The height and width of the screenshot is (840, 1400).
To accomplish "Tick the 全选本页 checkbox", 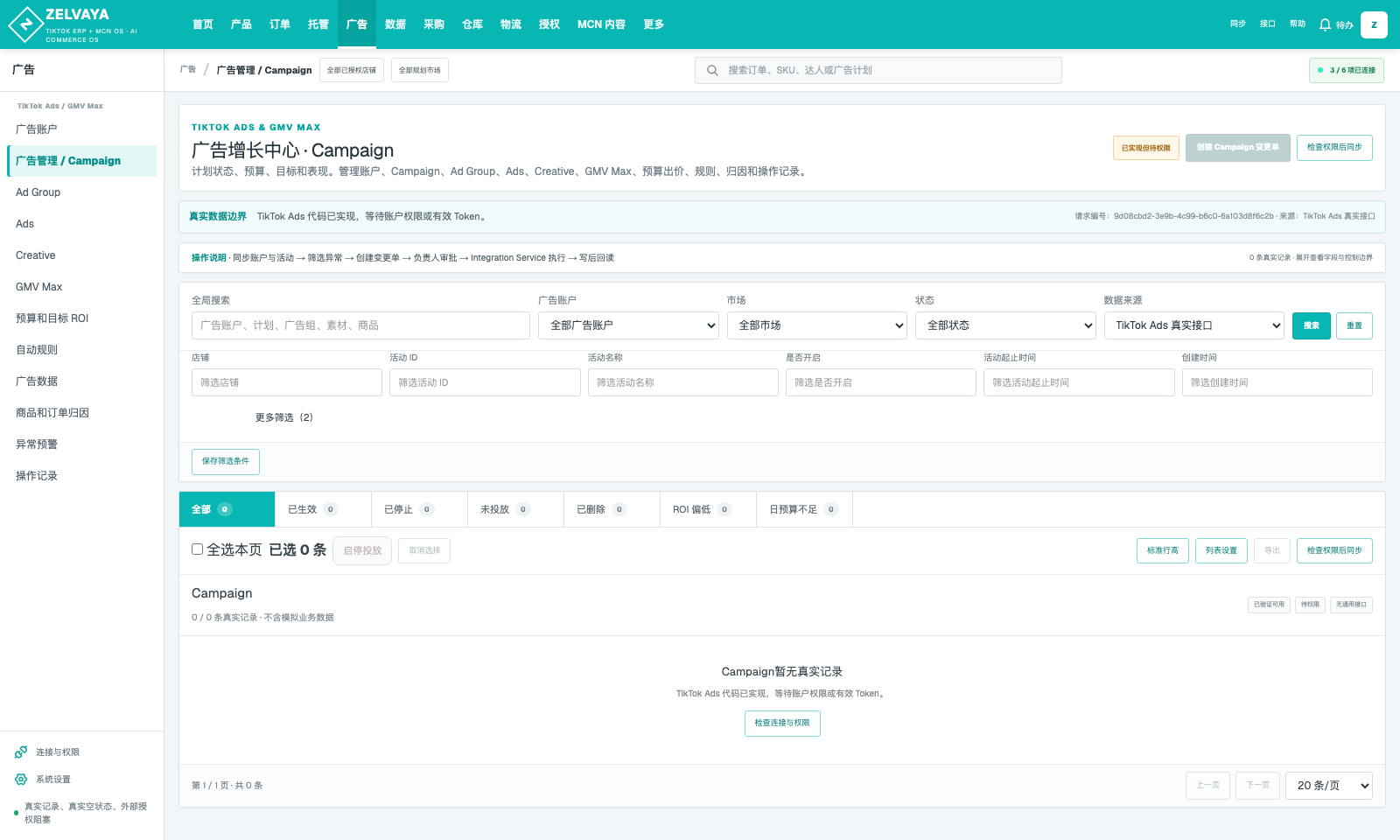I will (x=198, y=549).
